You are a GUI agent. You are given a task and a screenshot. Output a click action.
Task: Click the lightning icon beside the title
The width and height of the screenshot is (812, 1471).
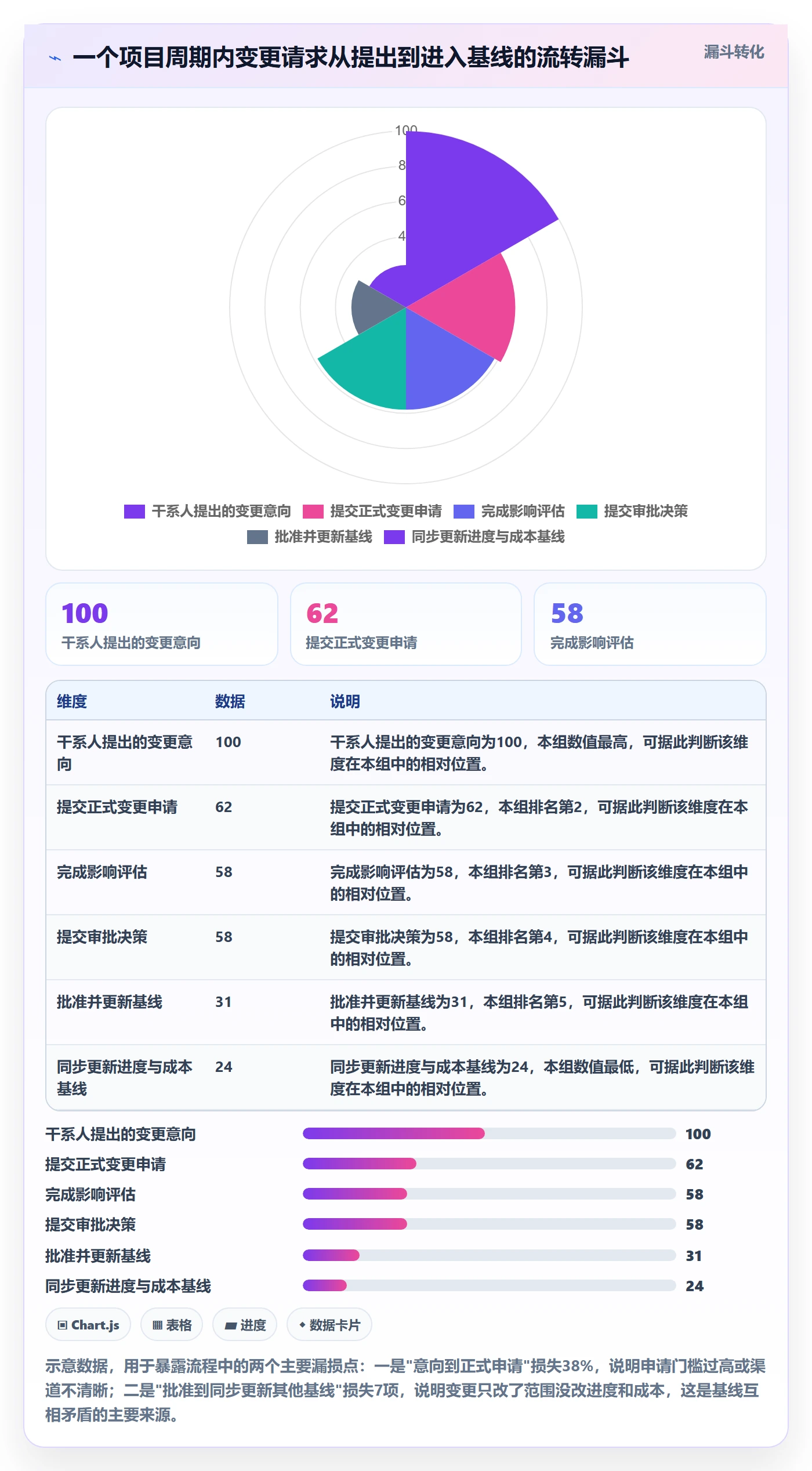point(55,58)
